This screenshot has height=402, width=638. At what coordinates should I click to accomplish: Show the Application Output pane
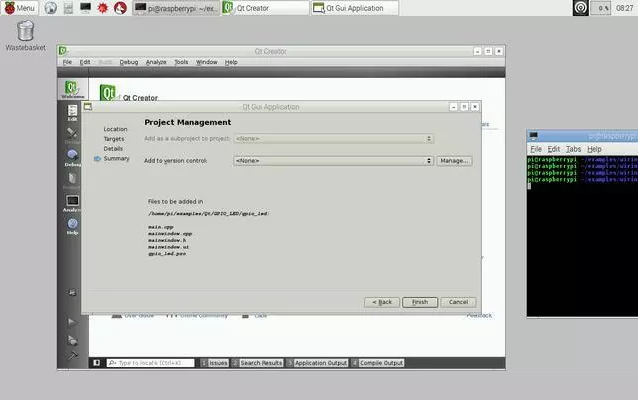(319, 363)
